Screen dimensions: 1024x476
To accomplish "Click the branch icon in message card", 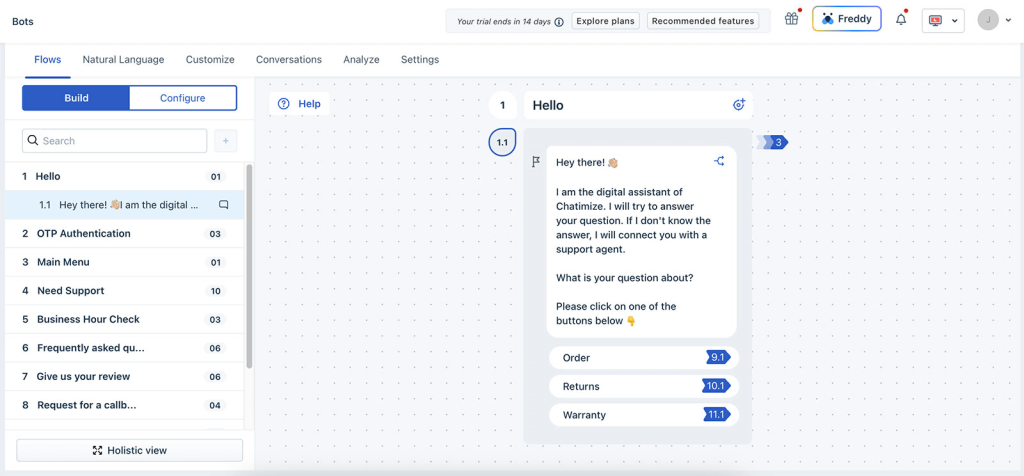I will pyautogui.click(x=719, y=161).
